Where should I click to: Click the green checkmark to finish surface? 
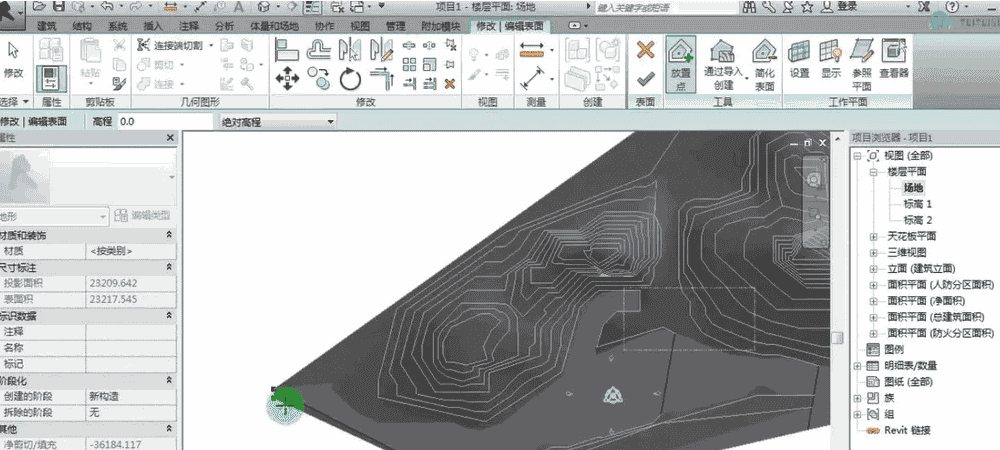(645, 79)
